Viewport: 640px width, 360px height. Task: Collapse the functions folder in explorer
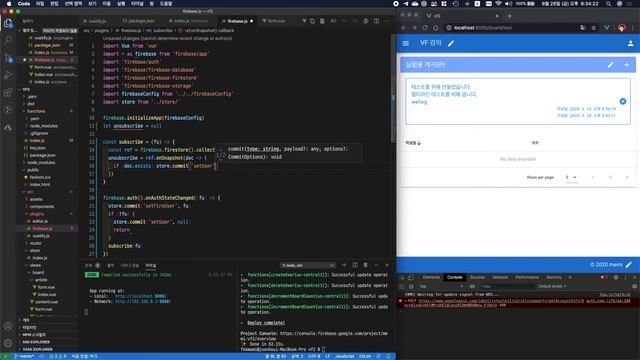(x=36, y=111)
